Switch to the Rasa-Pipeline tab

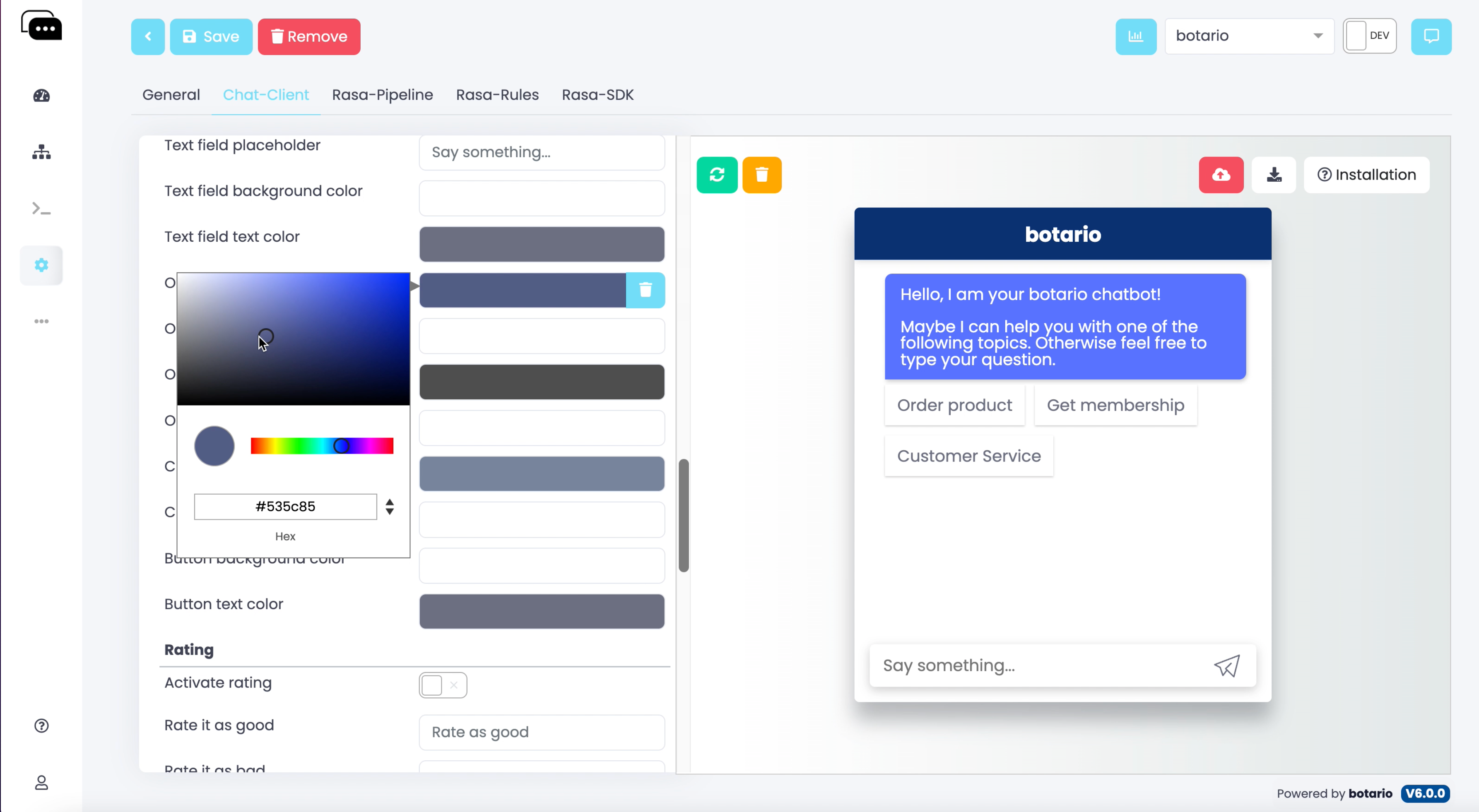(x=382, y=95)
